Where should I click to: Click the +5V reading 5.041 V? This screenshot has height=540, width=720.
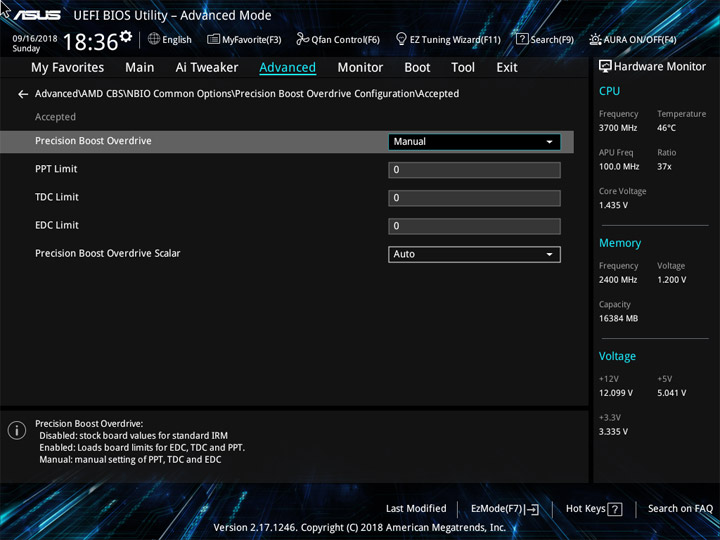671,393
